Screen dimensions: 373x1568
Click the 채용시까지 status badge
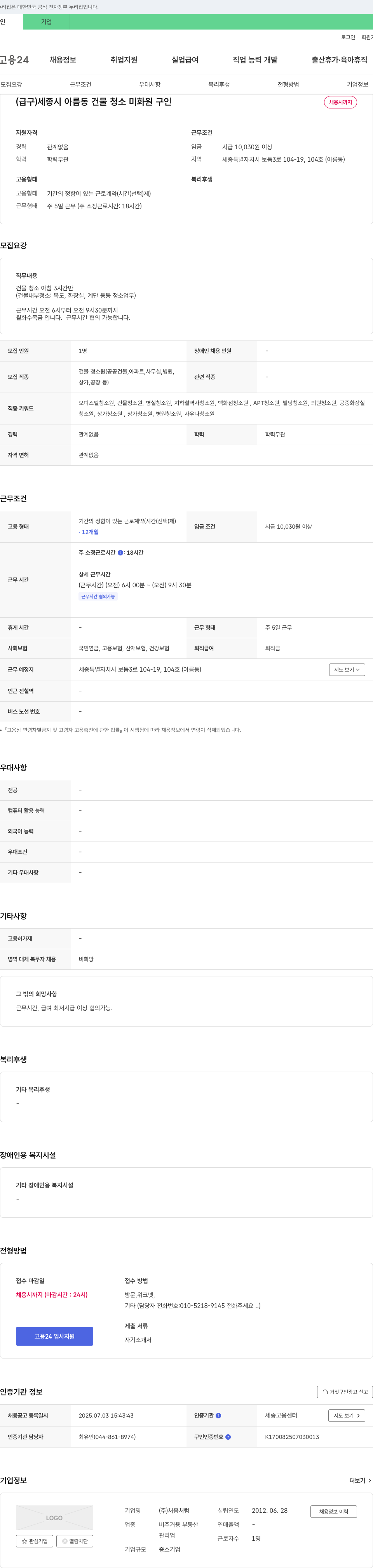340,102
